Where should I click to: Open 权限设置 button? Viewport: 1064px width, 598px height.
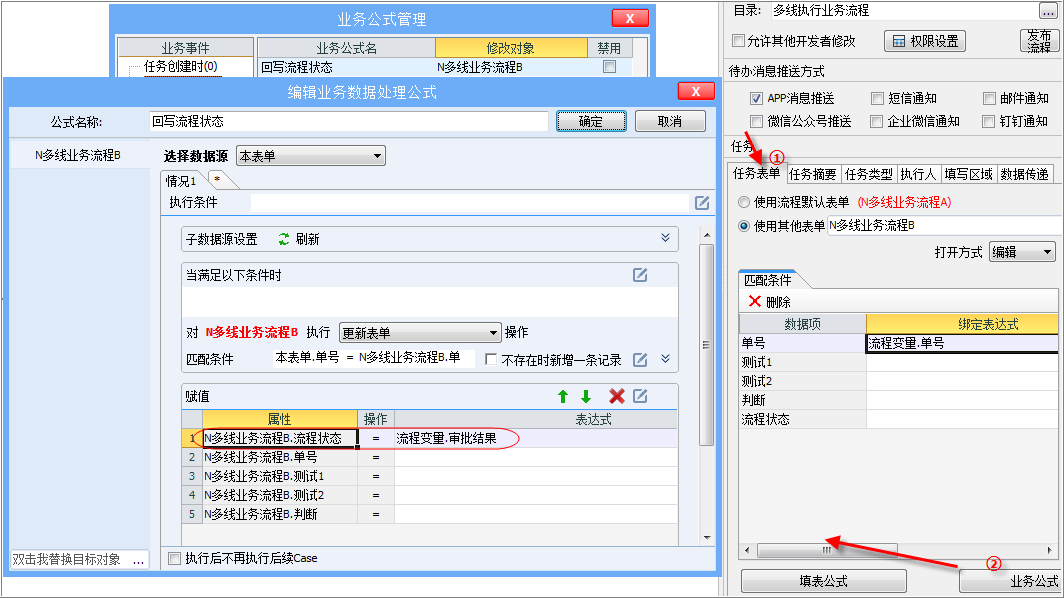tap(925, 41)
